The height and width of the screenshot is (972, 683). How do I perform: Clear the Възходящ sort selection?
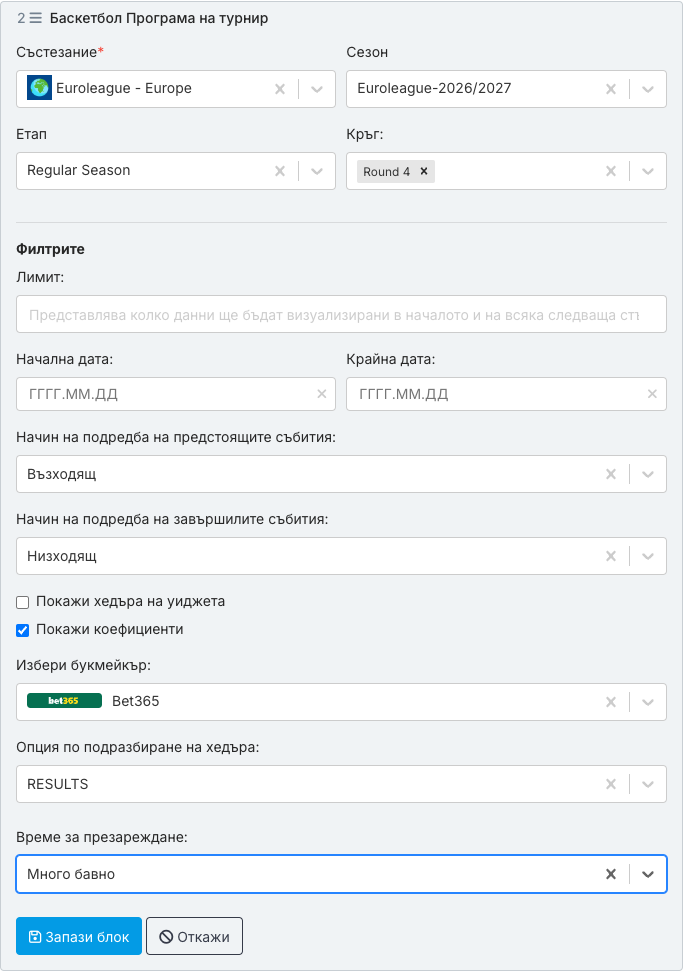click(x=611, y=474)
